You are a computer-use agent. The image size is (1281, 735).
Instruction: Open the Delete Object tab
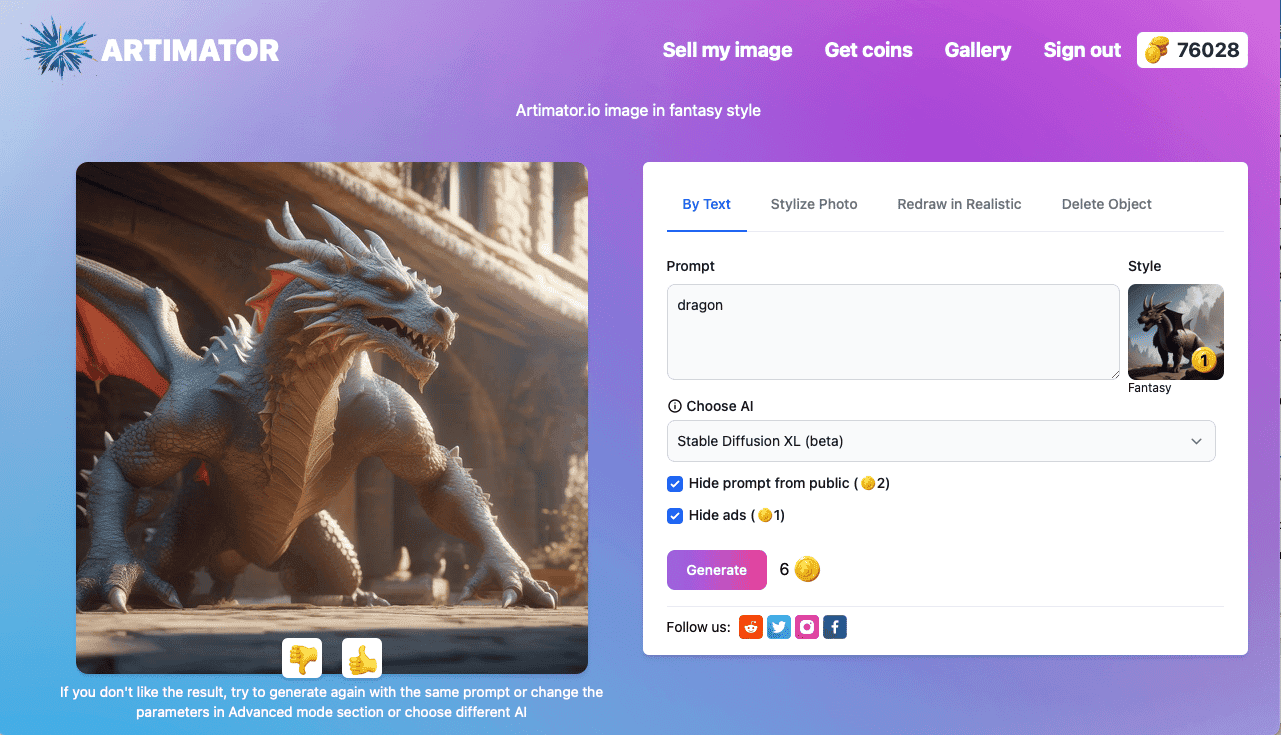[1106, 204]
